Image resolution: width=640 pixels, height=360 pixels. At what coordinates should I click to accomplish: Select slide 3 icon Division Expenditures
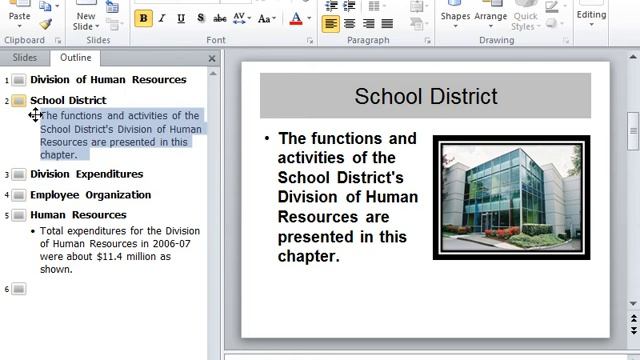[x=18, y=174]
